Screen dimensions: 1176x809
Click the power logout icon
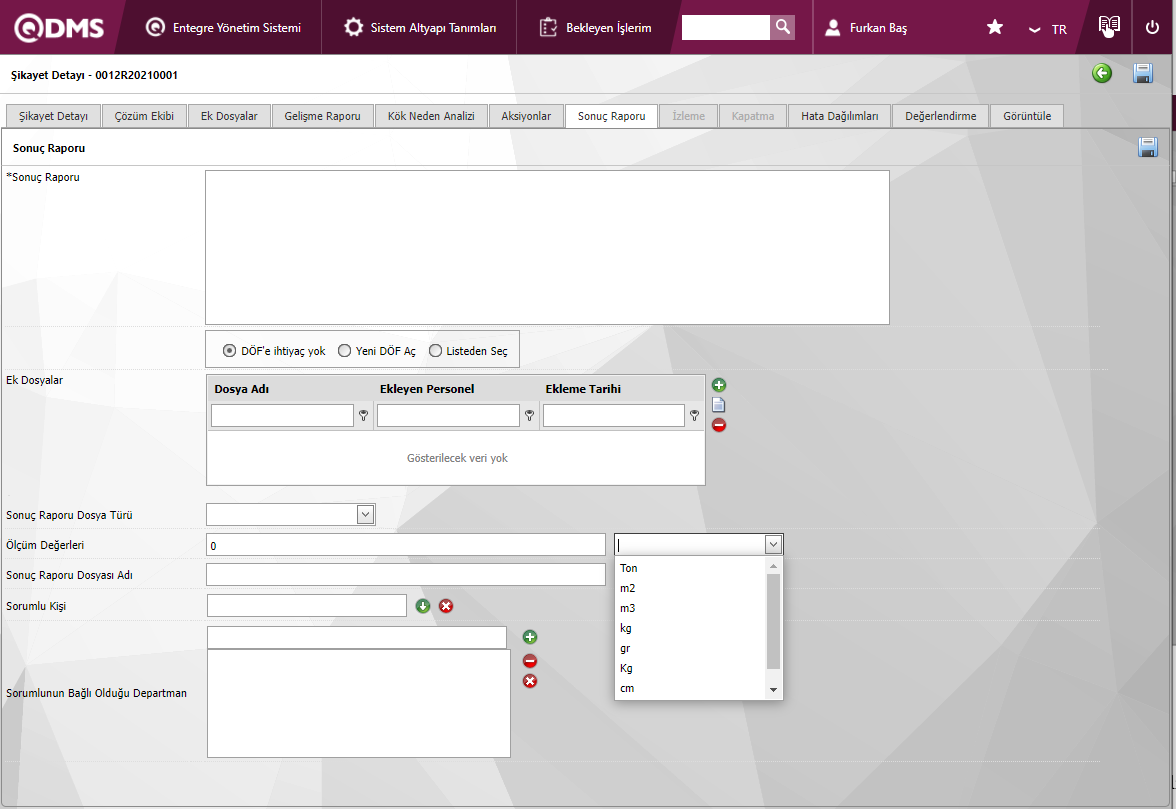[1153, 28]
